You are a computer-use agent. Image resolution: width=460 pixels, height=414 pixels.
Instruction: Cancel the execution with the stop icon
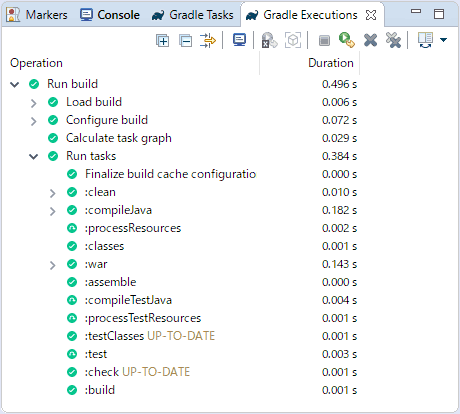point(324,41)
